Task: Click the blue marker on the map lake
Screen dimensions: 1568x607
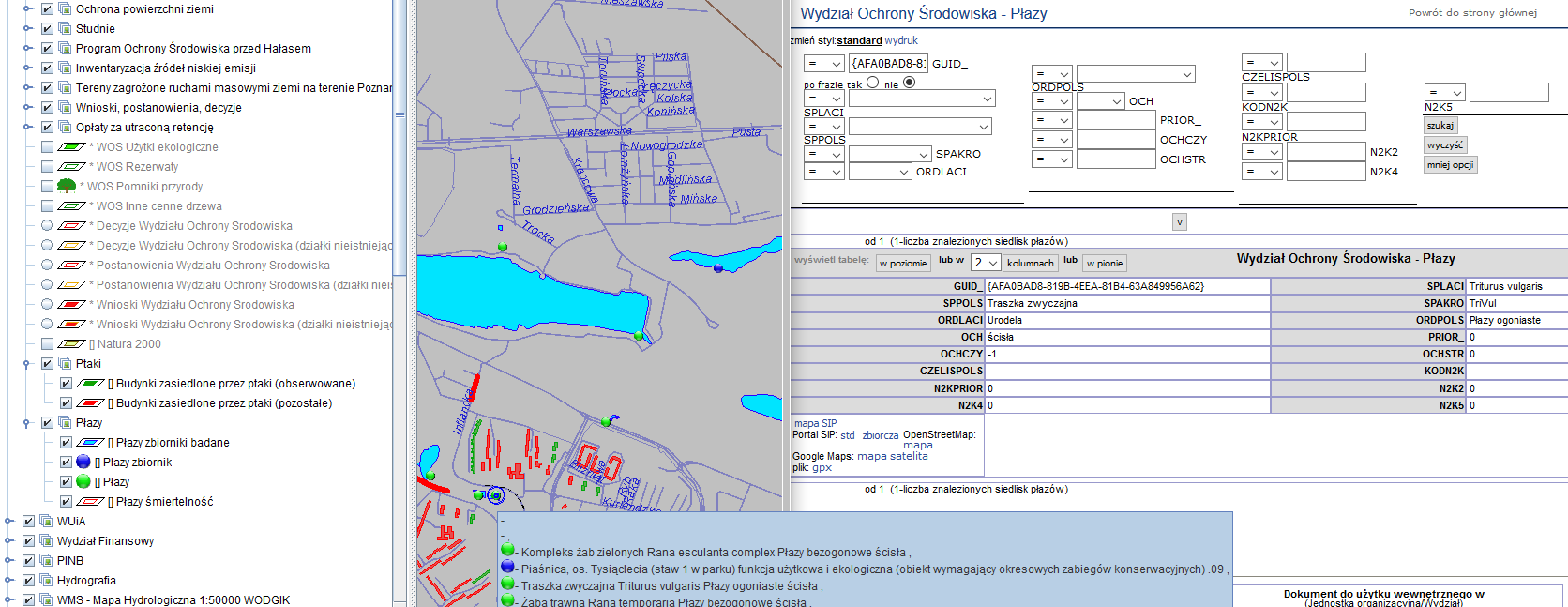Action: coord(718,268)
